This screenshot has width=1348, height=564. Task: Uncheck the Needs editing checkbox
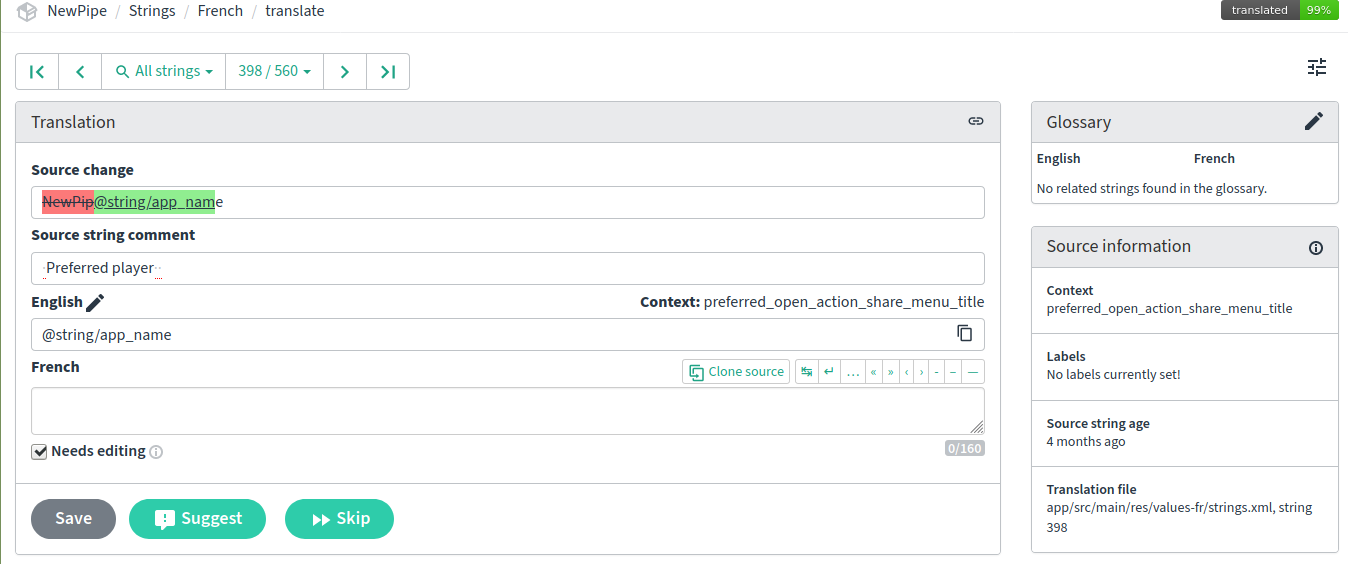39,451
